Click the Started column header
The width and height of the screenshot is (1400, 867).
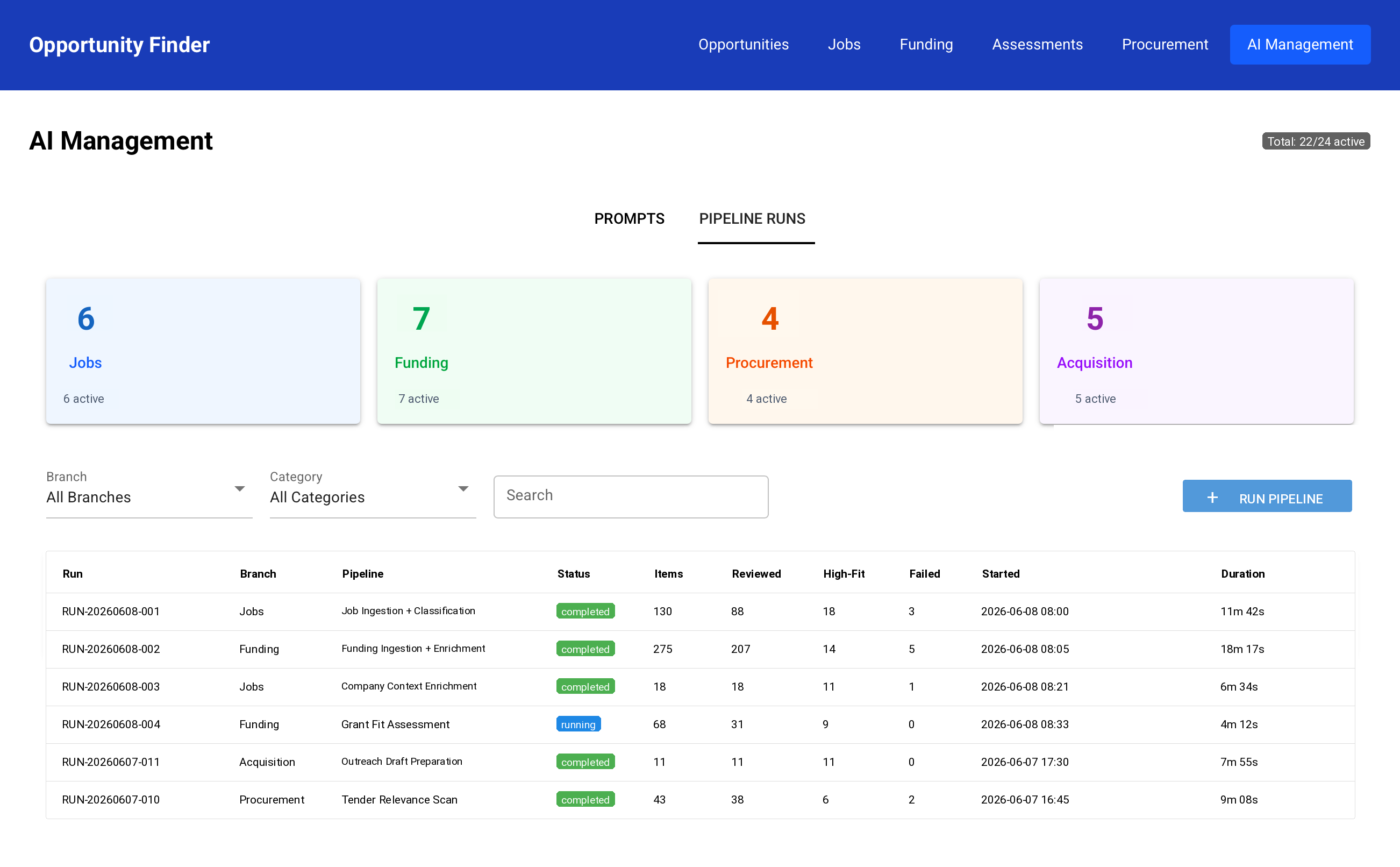click(x=1001, y=573)
